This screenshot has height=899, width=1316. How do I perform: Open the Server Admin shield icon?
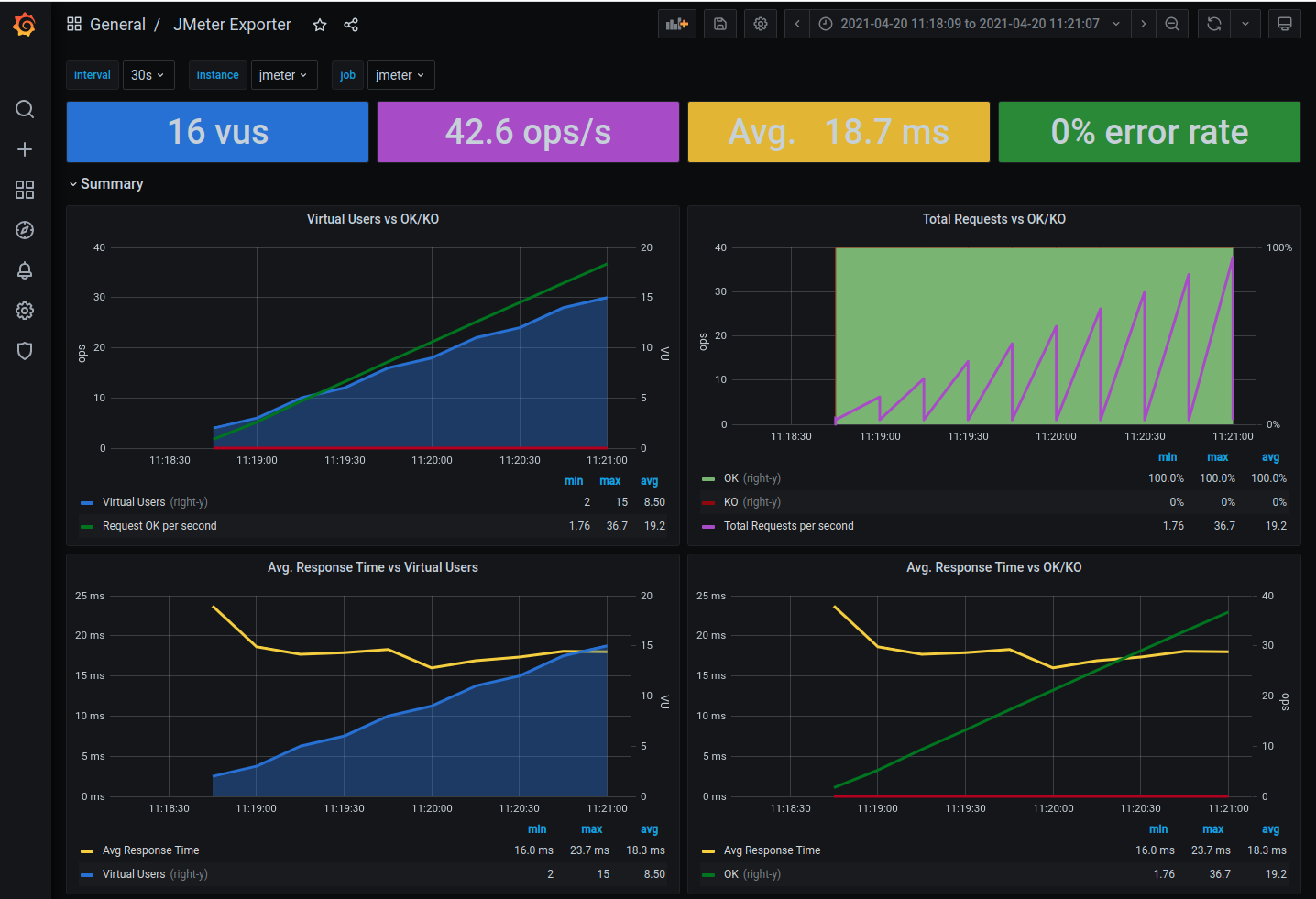(25, 351)
